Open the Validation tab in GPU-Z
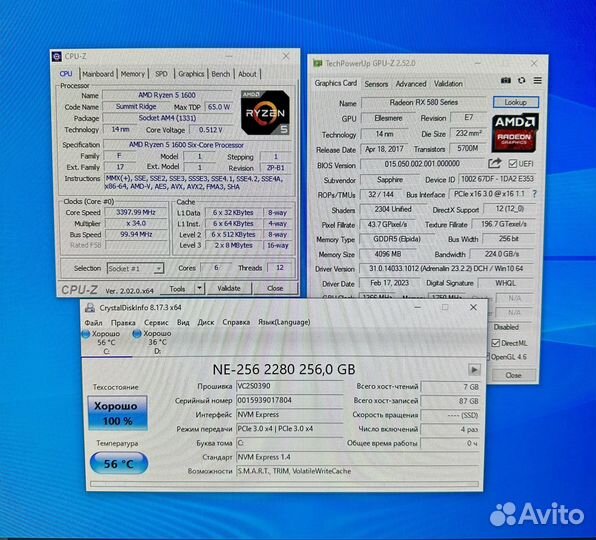 click(448, 84)
